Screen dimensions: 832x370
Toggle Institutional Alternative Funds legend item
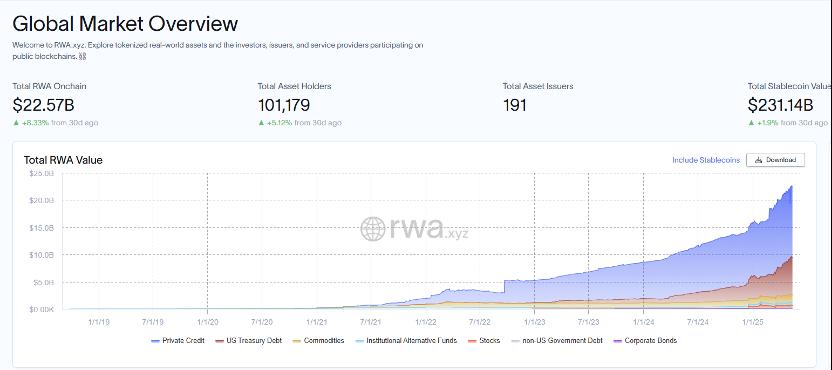pyautogui.click(x=406, y=340)
